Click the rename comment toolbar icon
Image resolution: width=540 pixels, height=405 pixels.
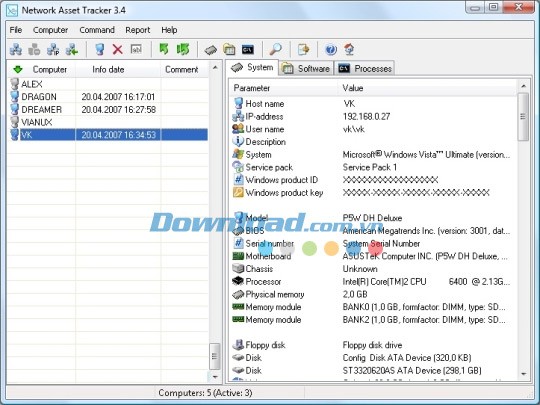(x=136, y=49)
